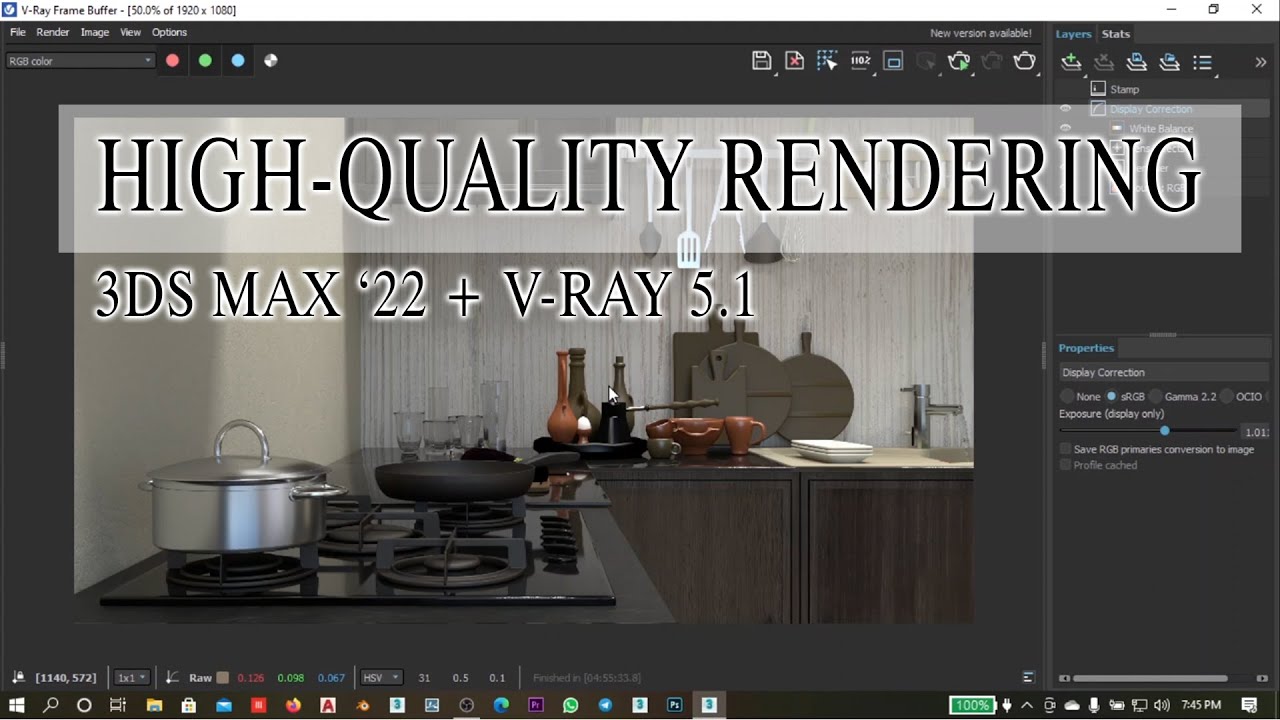Screen dimensions: 1280x720
Task: Enable follow mouse render tracking
Action: tap(827, 61)
